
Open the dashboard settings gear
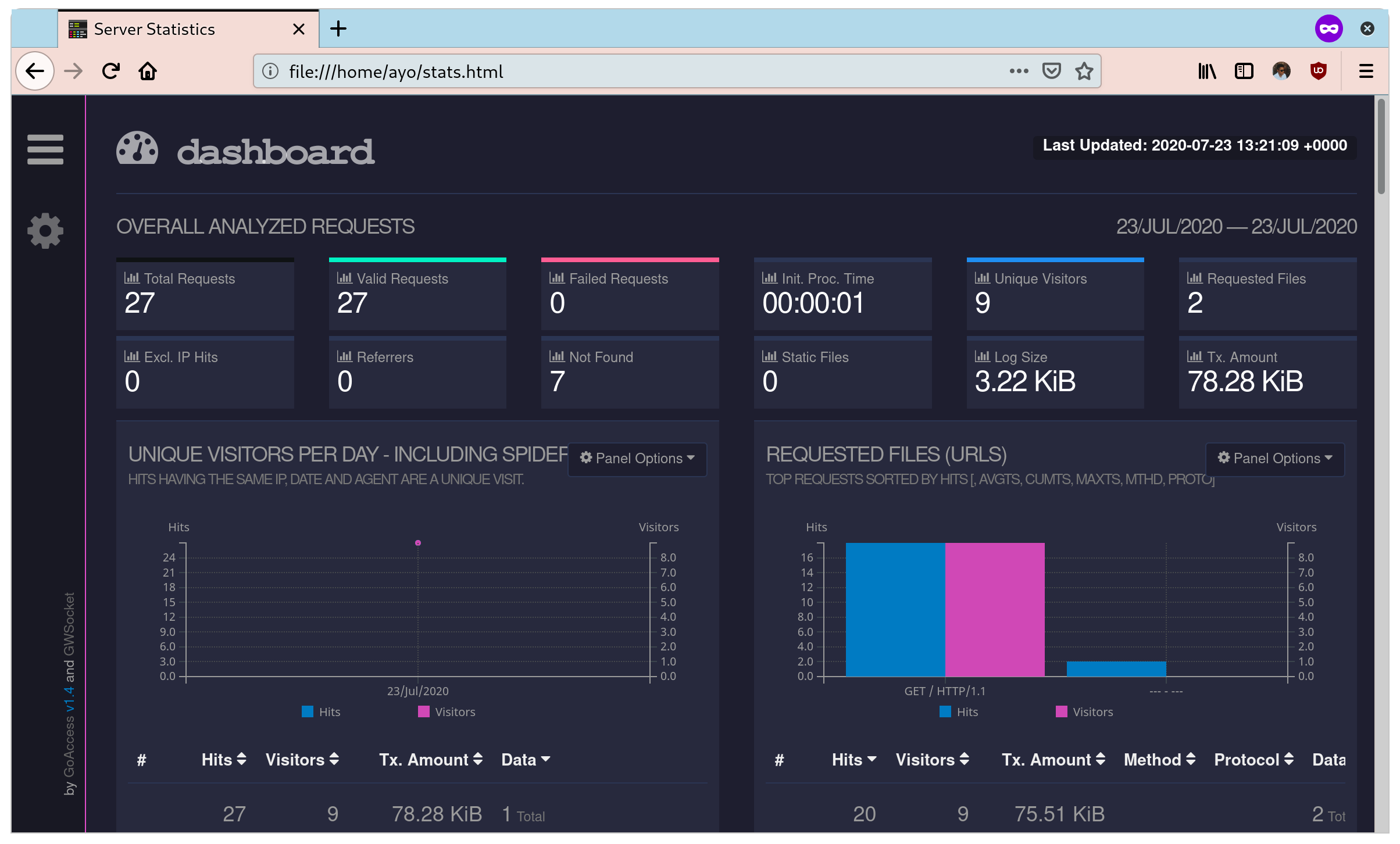click(x=45, y=231)
